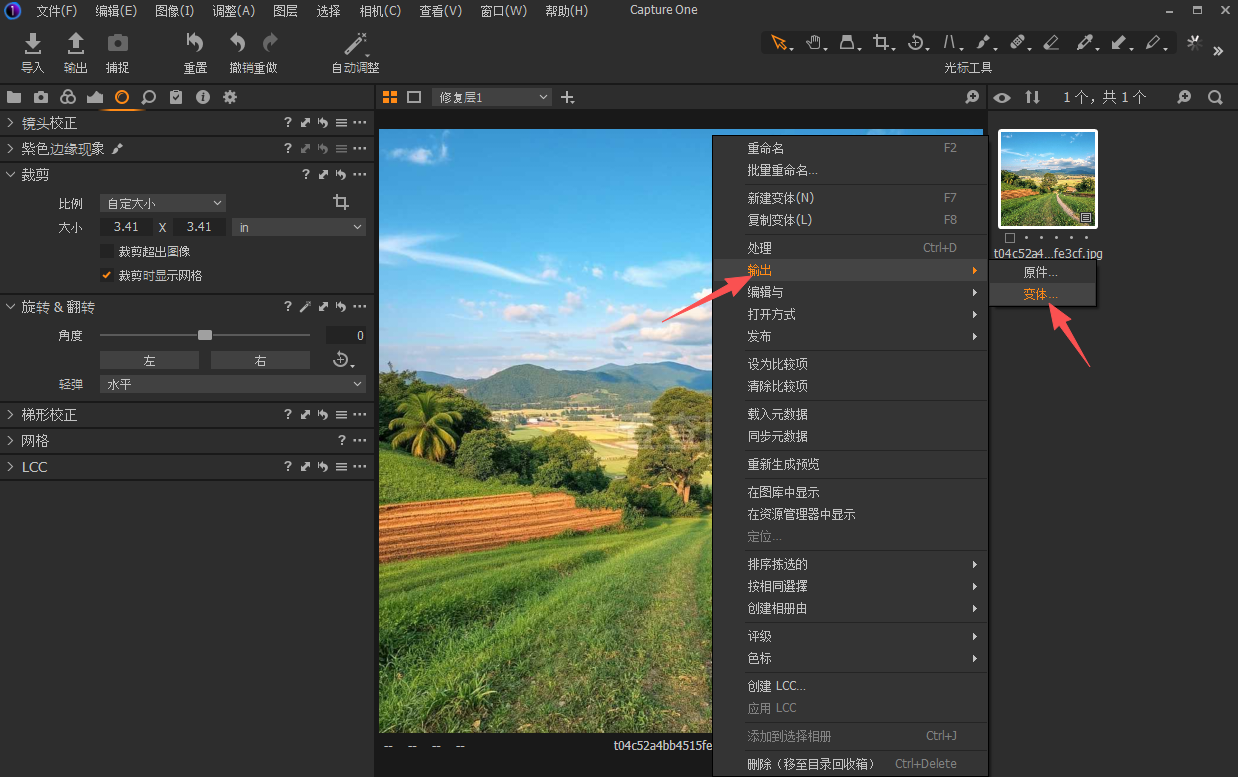Viewport: 1238px width, 777px height.
Task: Select the annotation pencil tool
Action: (1154, 43)
